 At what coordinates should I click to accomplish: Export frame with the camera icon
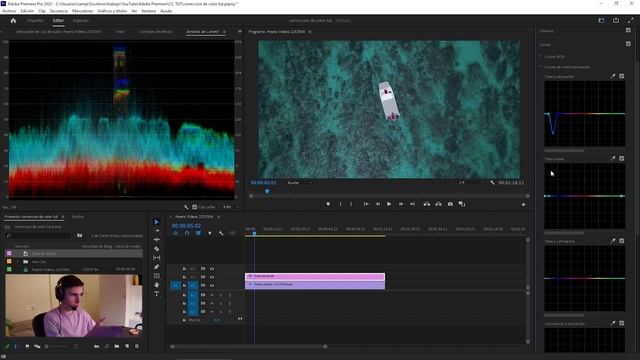tap(450, 204)
